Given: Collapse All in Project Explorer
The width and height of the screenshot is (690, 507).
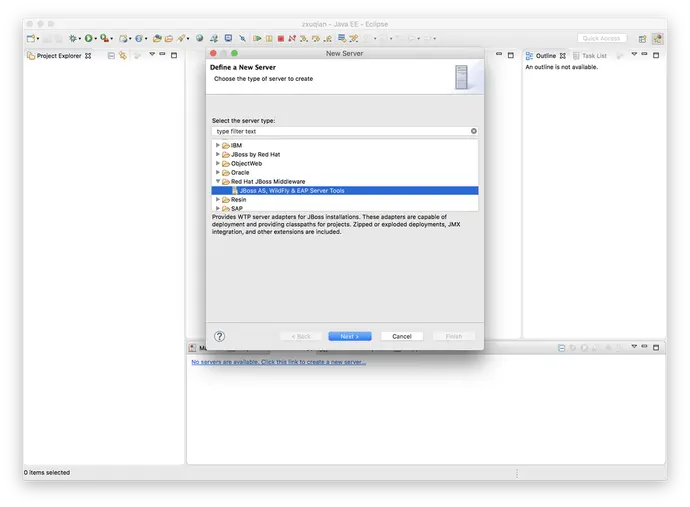Looking at the screenshot, I should pyautogui.click(x=111, y=55).
